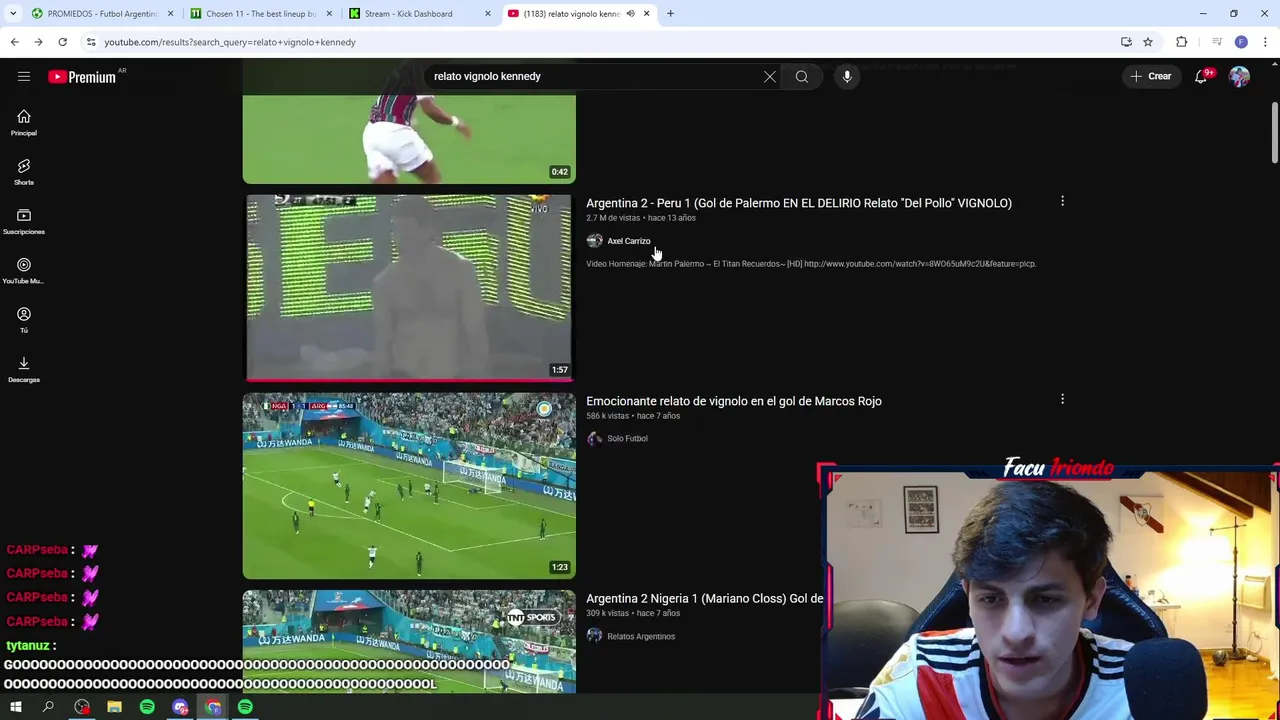Open the Solo Futbol channel name

(627, 438)
